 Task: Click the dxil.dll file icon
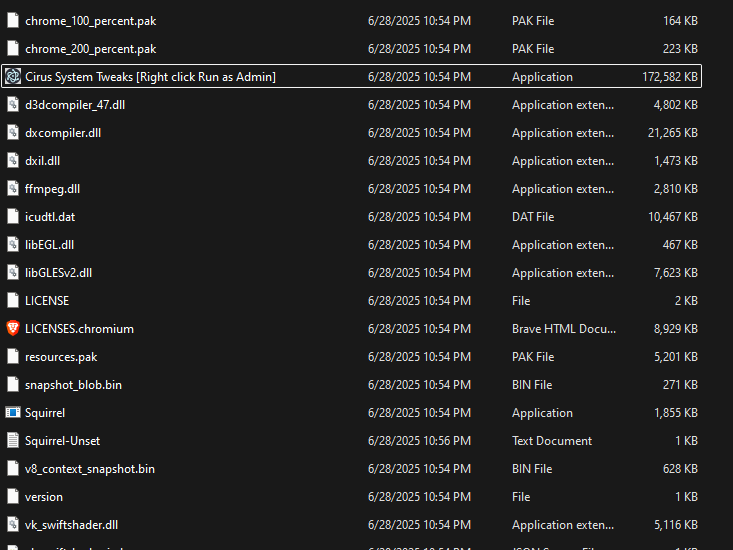[x=13, y=161]
